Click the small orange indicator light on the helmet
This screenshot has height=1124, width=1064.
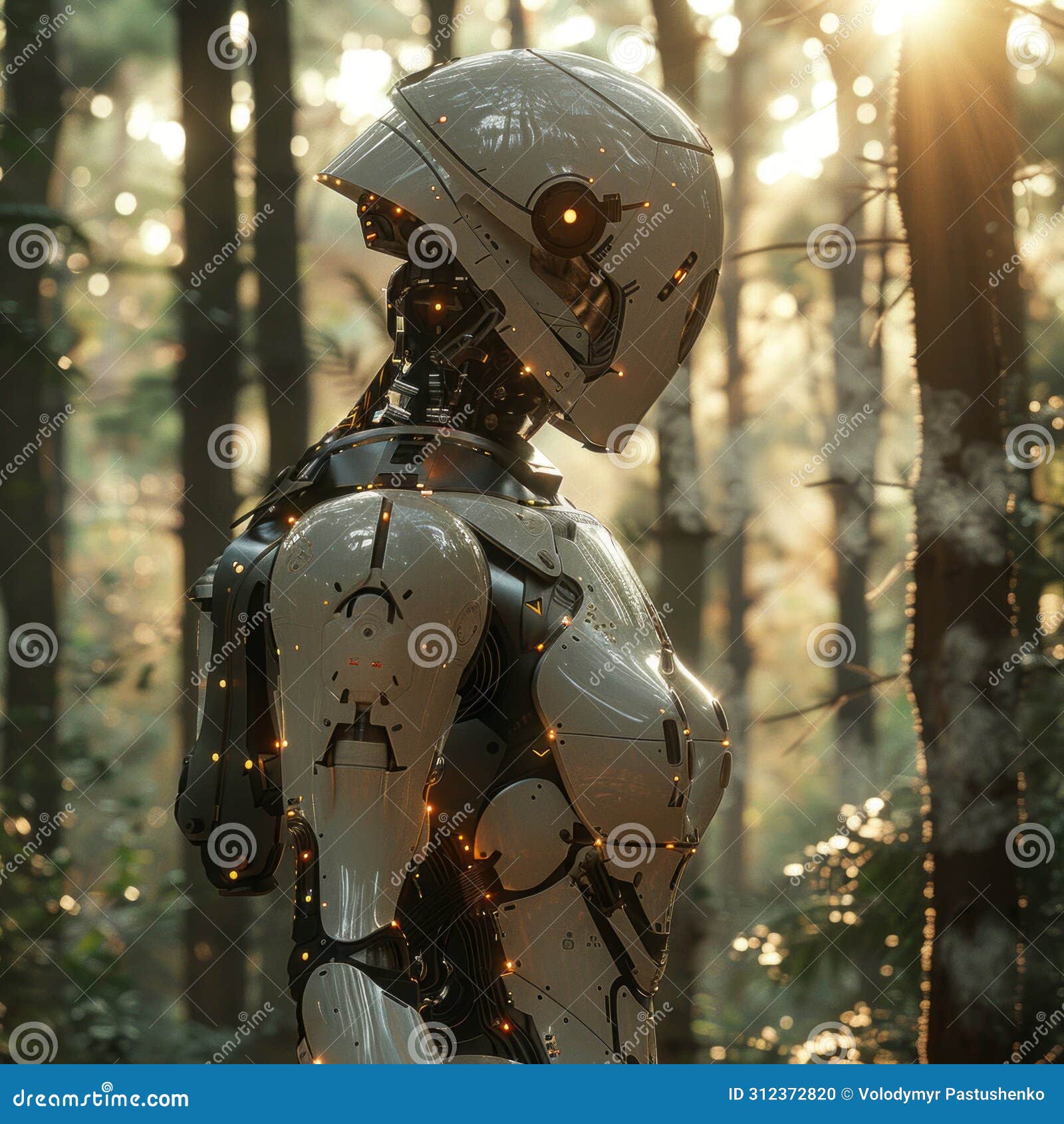(443, 118)
